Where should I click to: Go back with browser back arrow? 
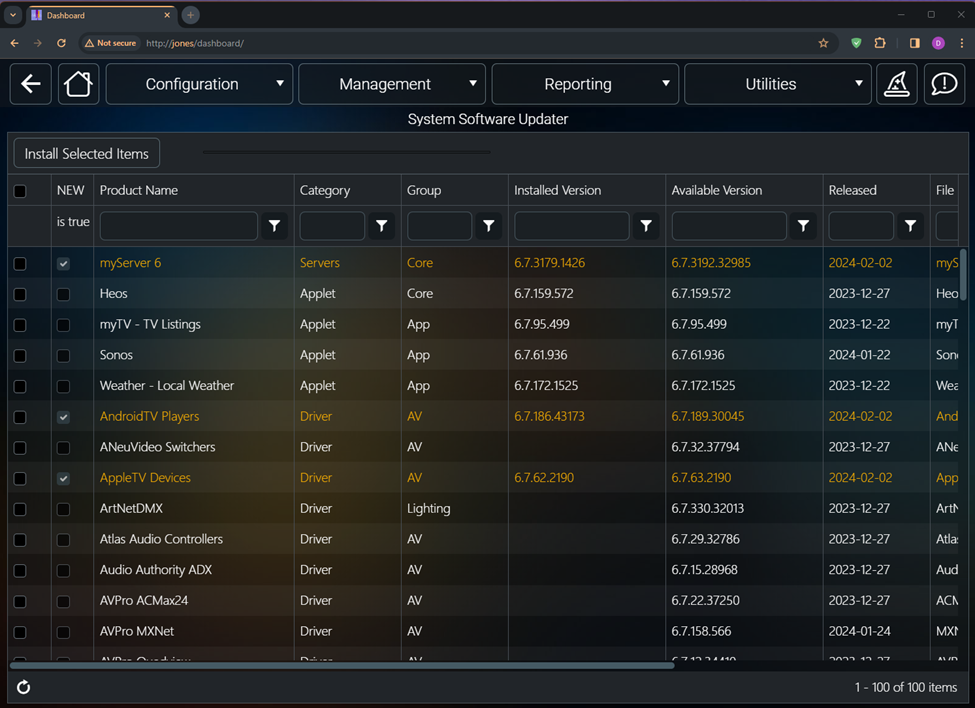14,43
